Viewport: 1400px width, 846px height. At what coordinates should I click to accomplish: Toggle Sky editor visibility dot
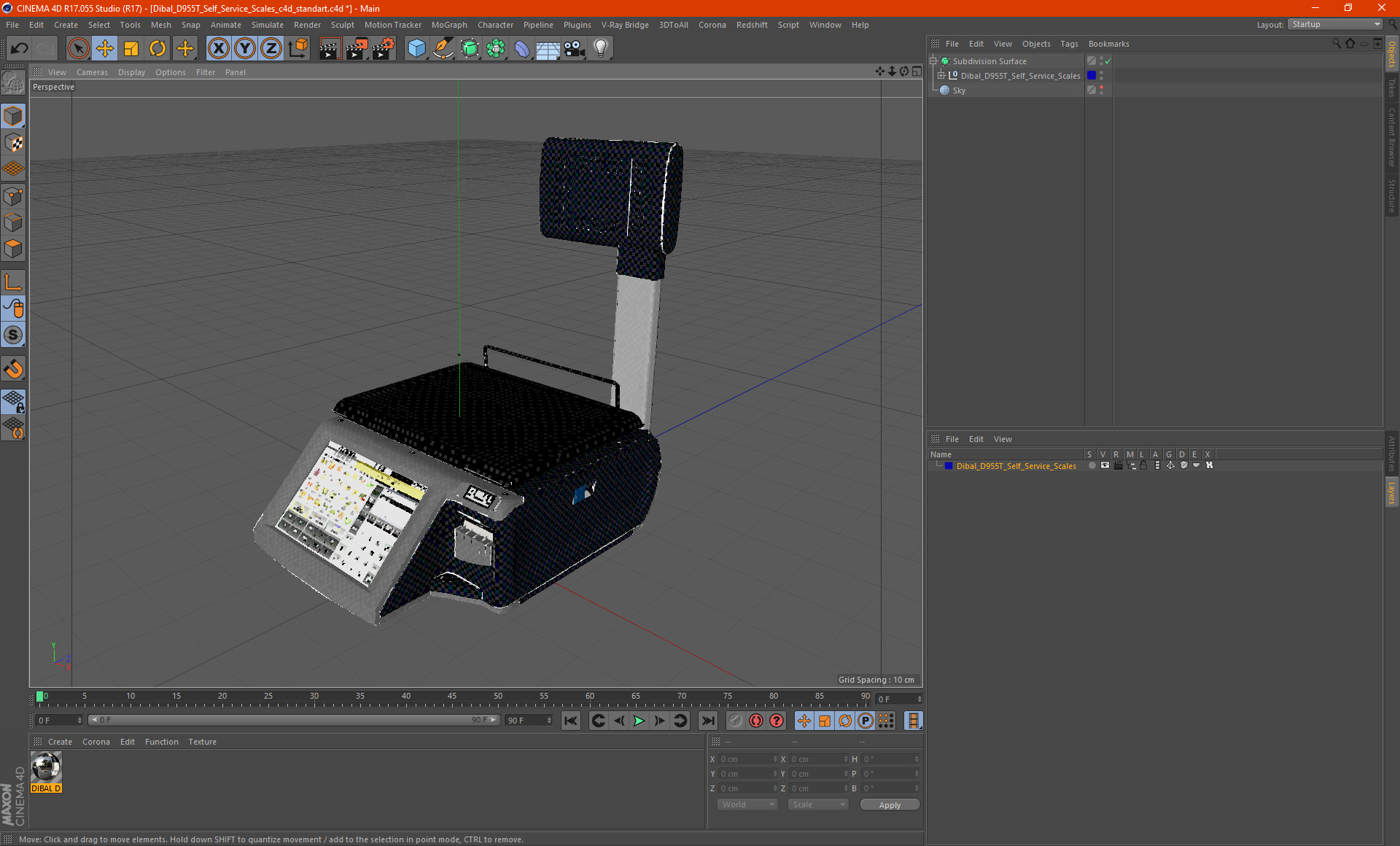(x=1101, y=88)
